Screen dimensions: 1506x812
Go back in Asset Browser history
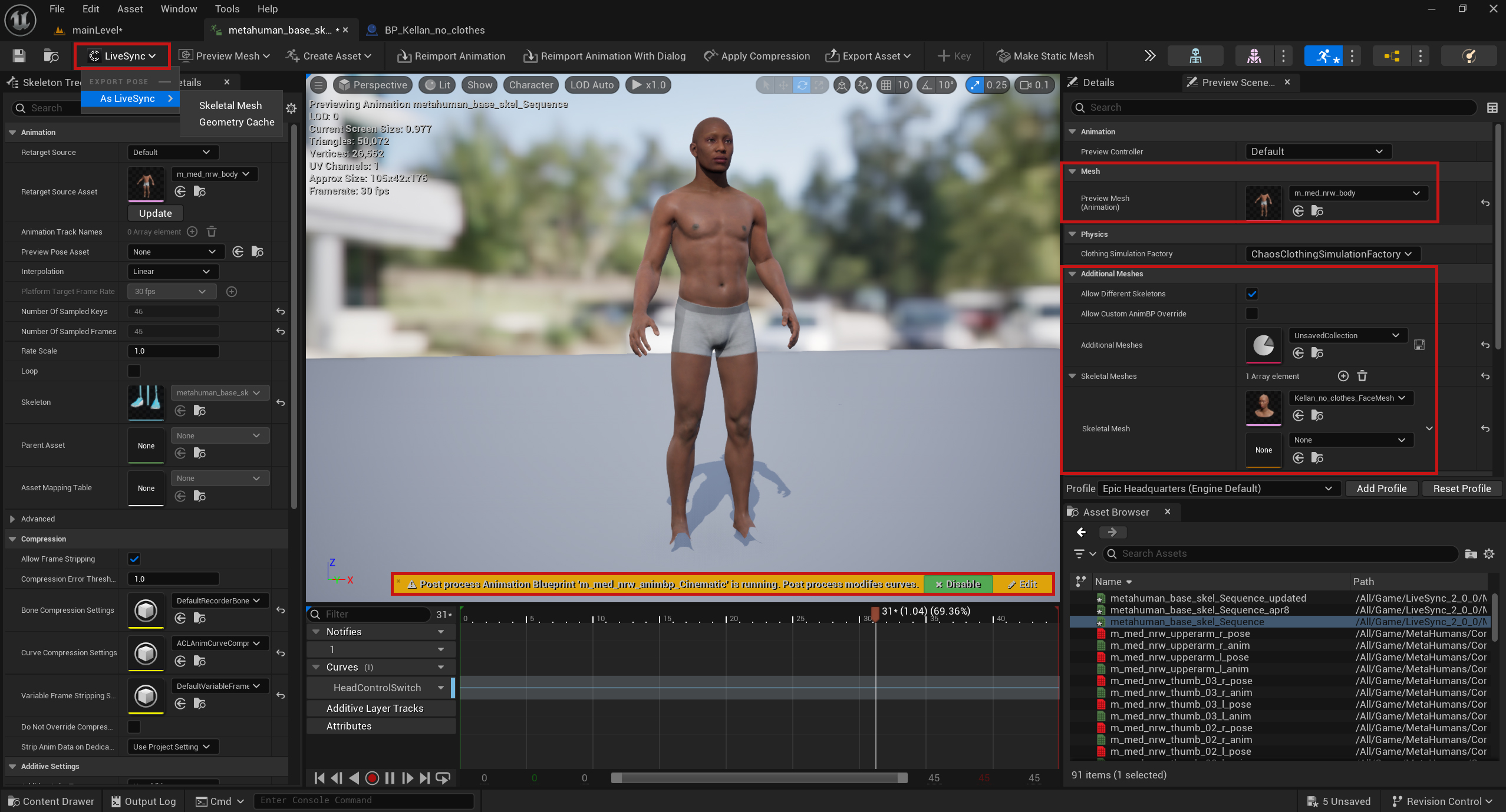pyautogui.click(x=1081, y=532)
